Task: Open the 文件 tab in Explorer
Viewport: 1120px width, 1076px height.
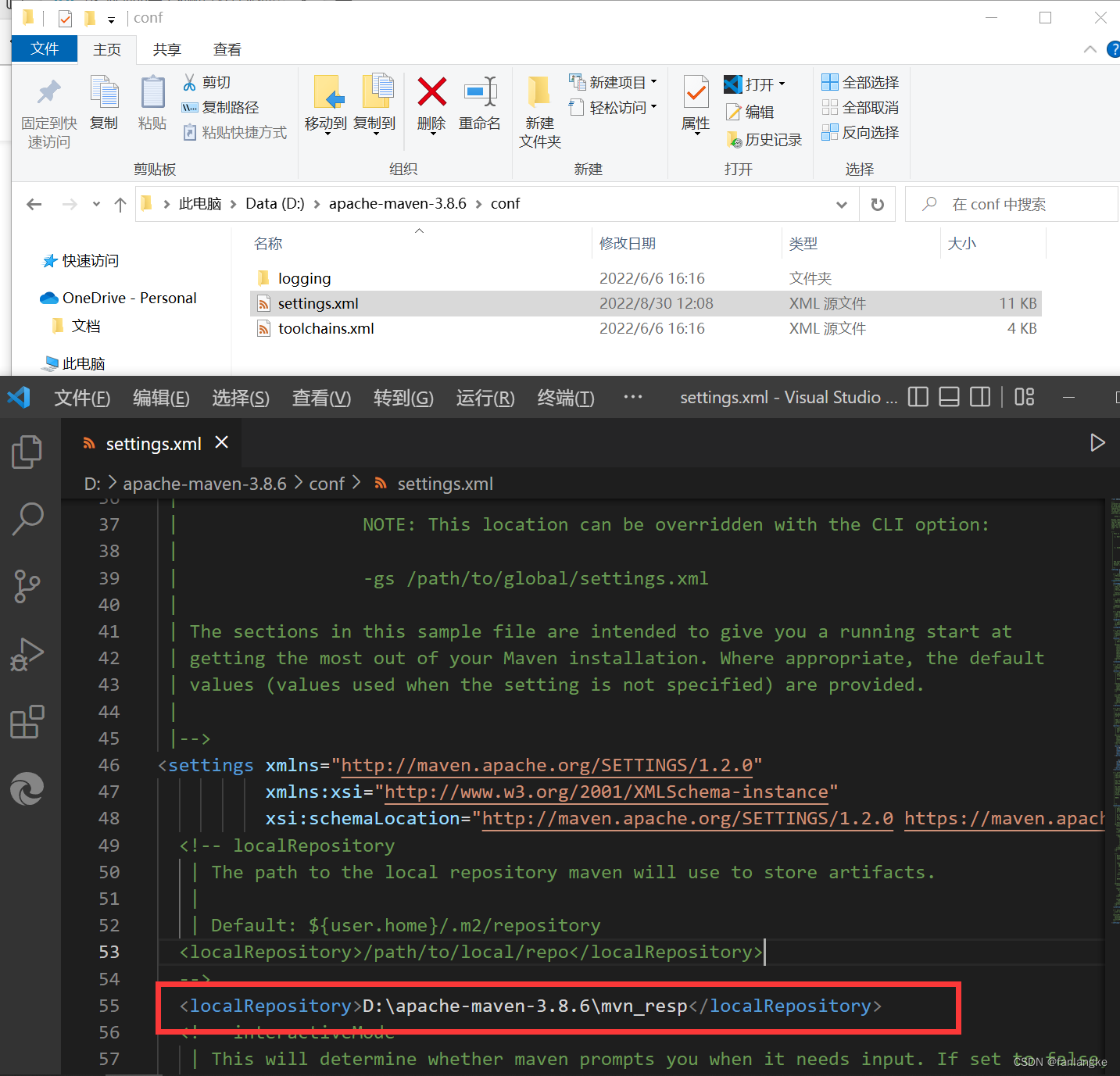Action: (x=45, y=48)
